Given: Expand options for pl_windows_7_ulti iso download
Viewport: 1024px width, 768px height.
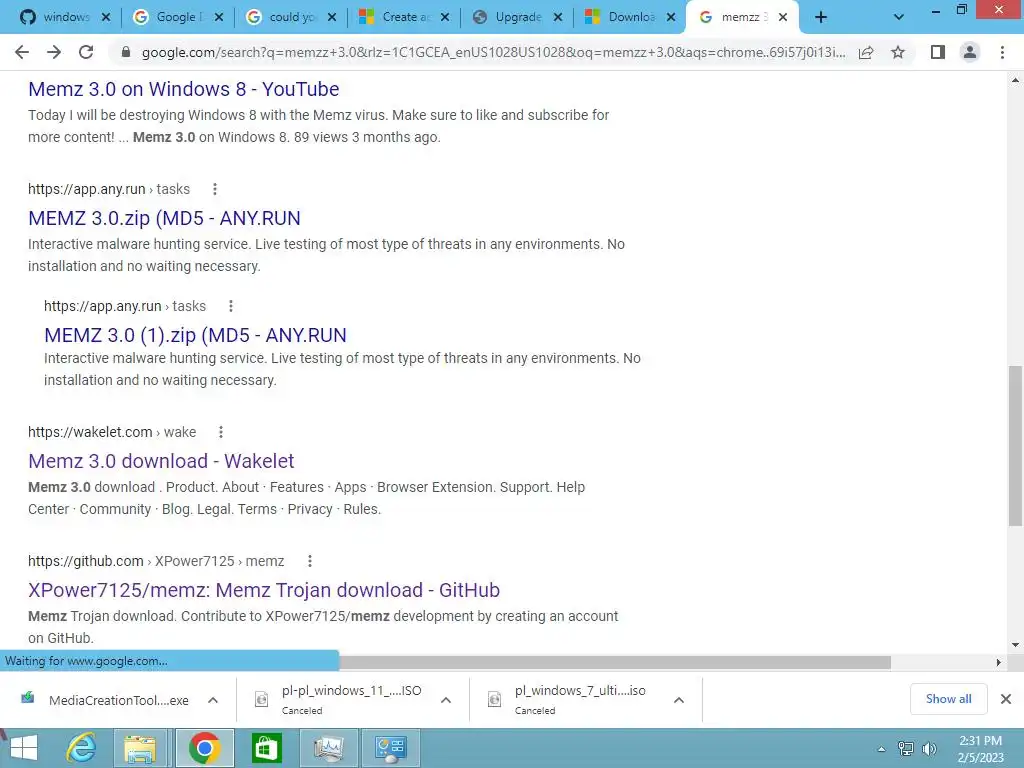Looking at the screenshot, I should pyautogui.click(x=679, y=700).
